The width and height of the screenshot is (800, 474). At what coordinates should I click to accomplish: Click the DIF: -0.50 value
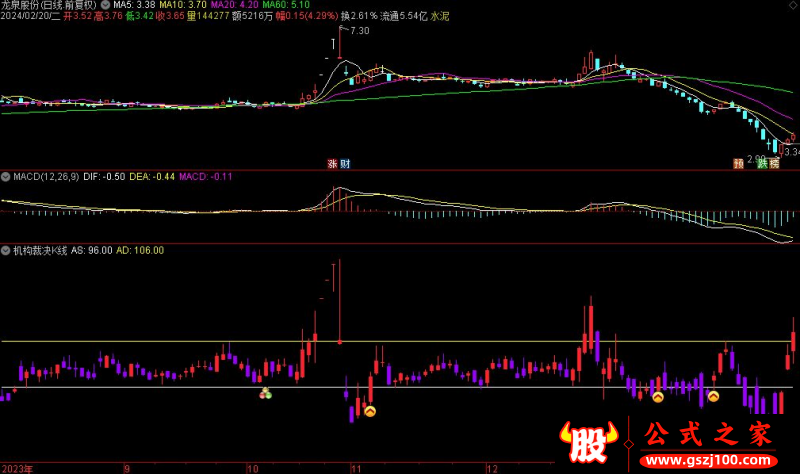(104, 177)
